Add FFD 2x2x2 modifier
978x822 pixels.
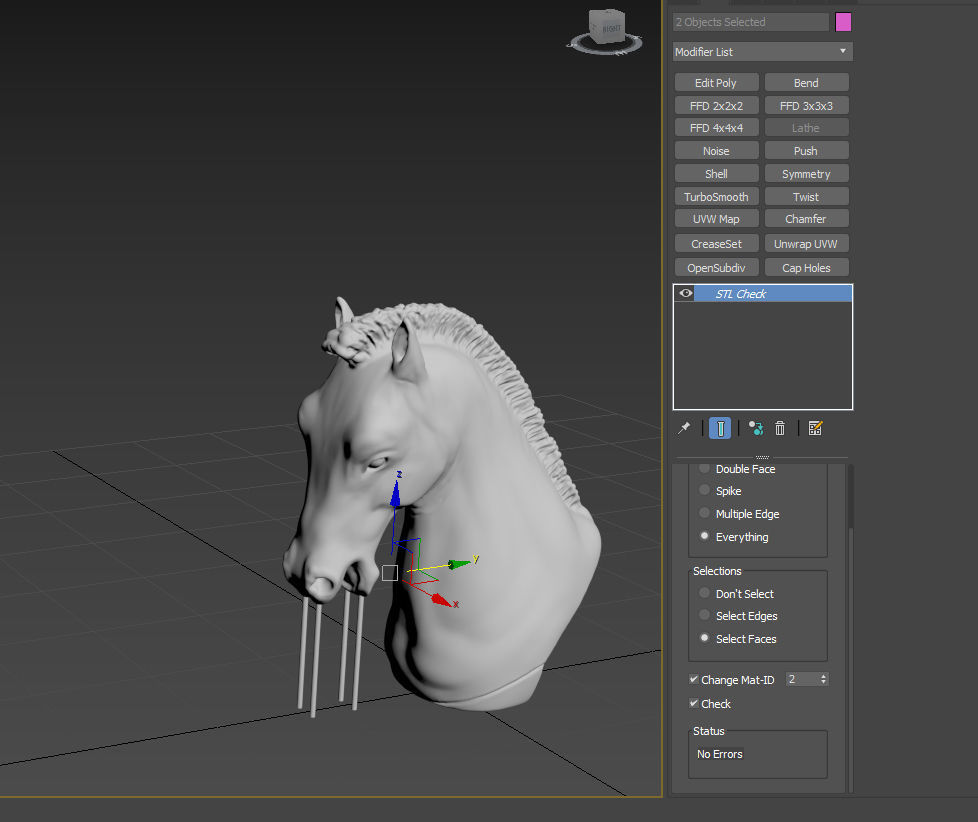[x=717, y=105]
